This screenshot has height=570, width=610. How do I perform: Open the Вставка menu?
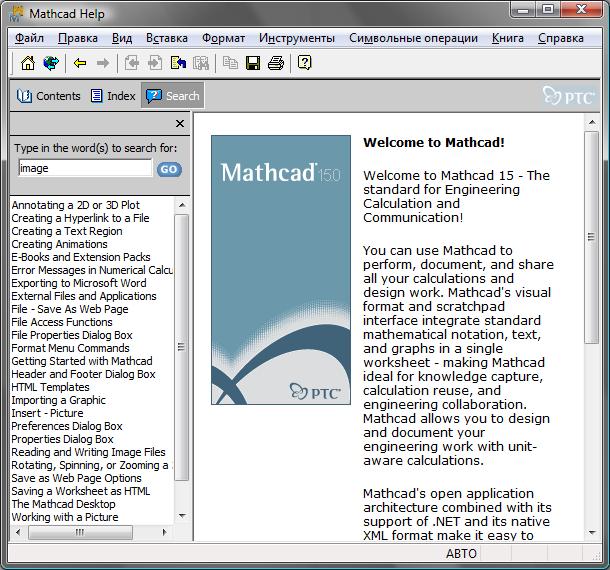(167, 38)
